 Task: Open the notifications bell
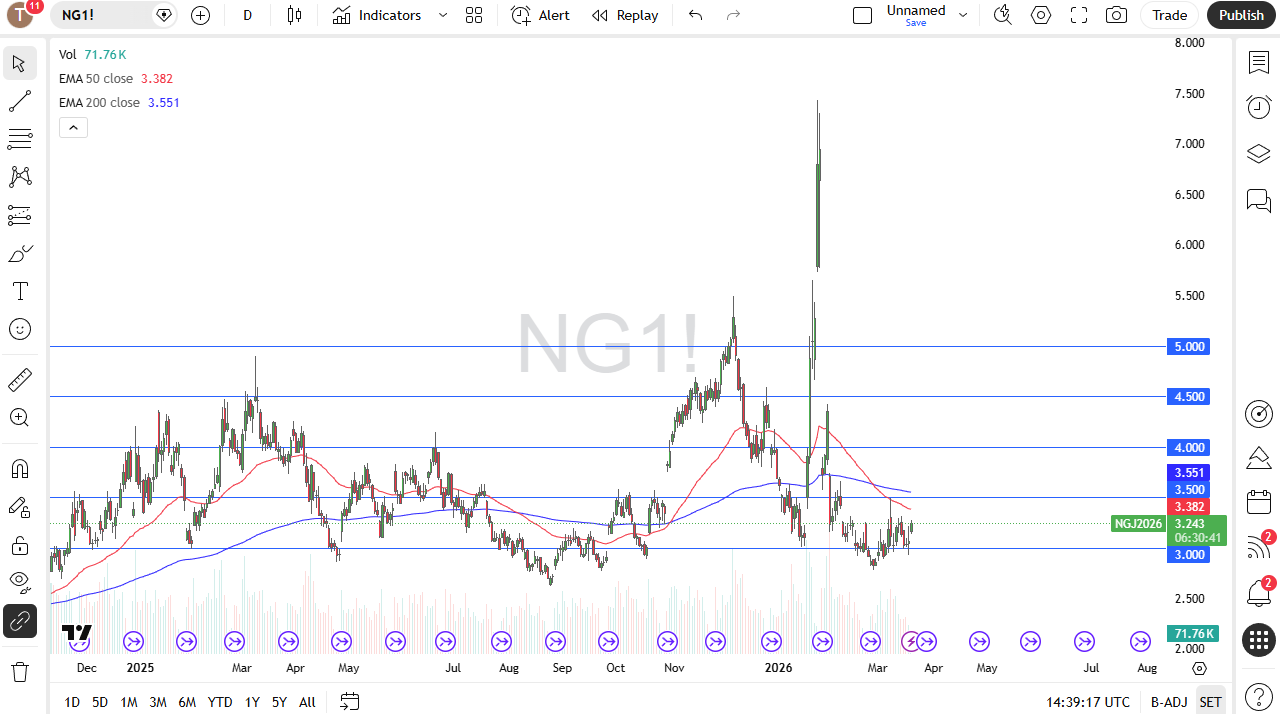pyautogui.click(x=1258, y=594)
